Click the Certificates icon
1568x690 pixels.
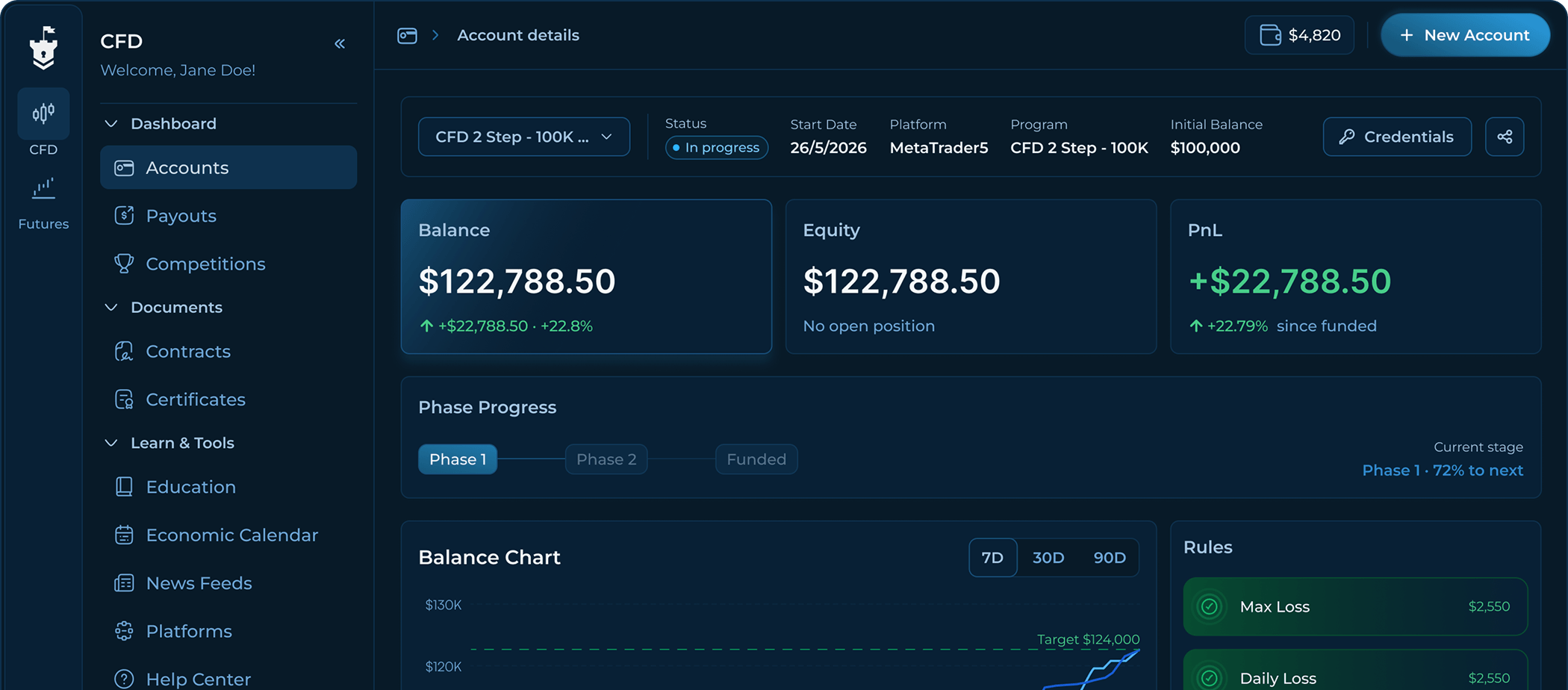tap(124, 400)
